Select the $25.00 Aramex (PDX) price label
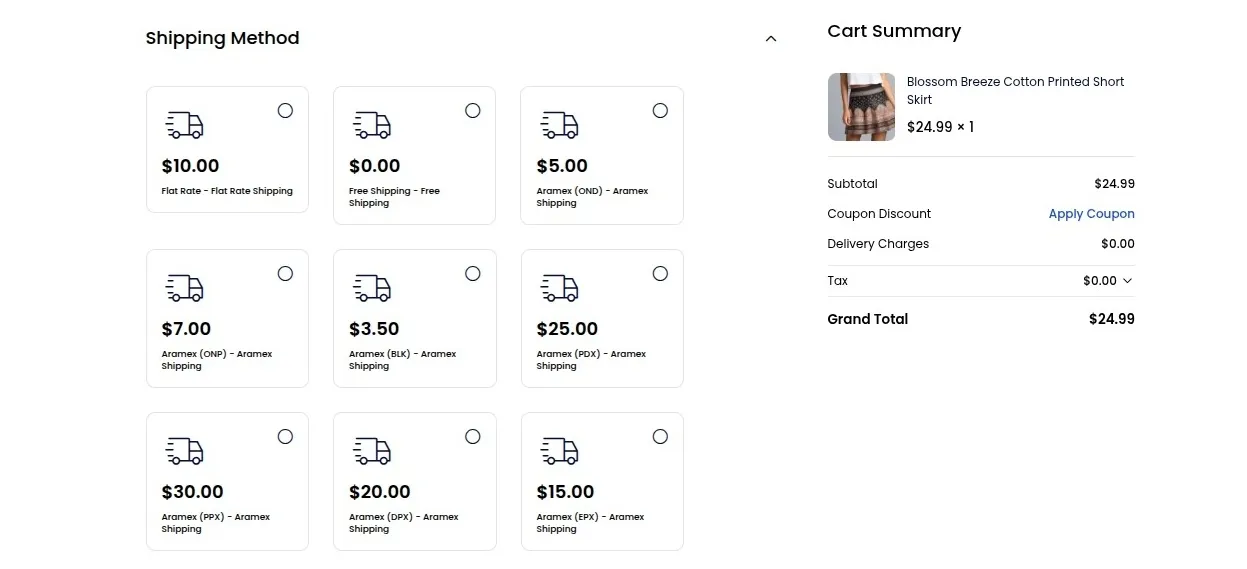The height and width of the screenshot is (569, 1247). click(x=567, y=329)
